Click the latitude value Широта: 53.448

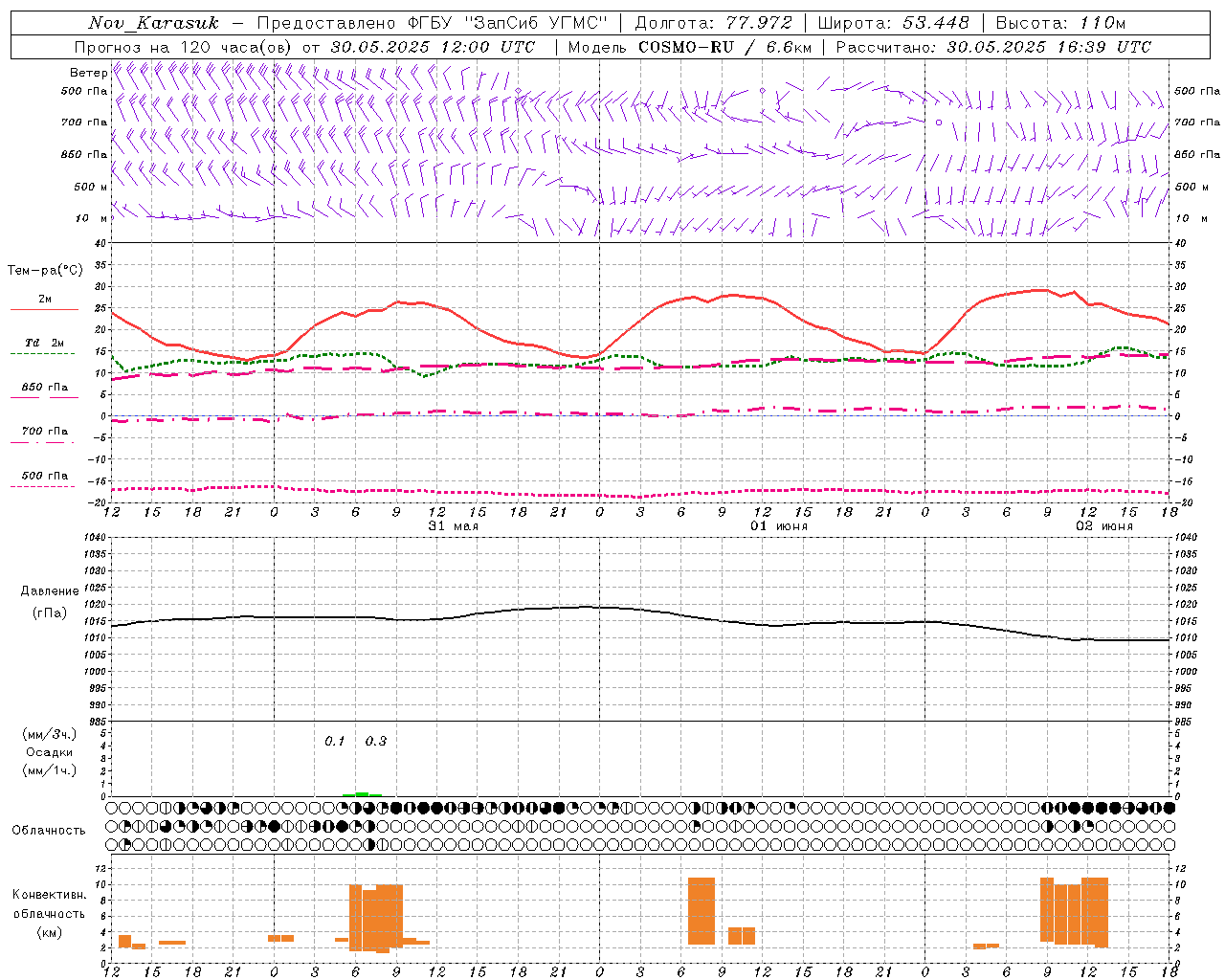click(894, 23)
